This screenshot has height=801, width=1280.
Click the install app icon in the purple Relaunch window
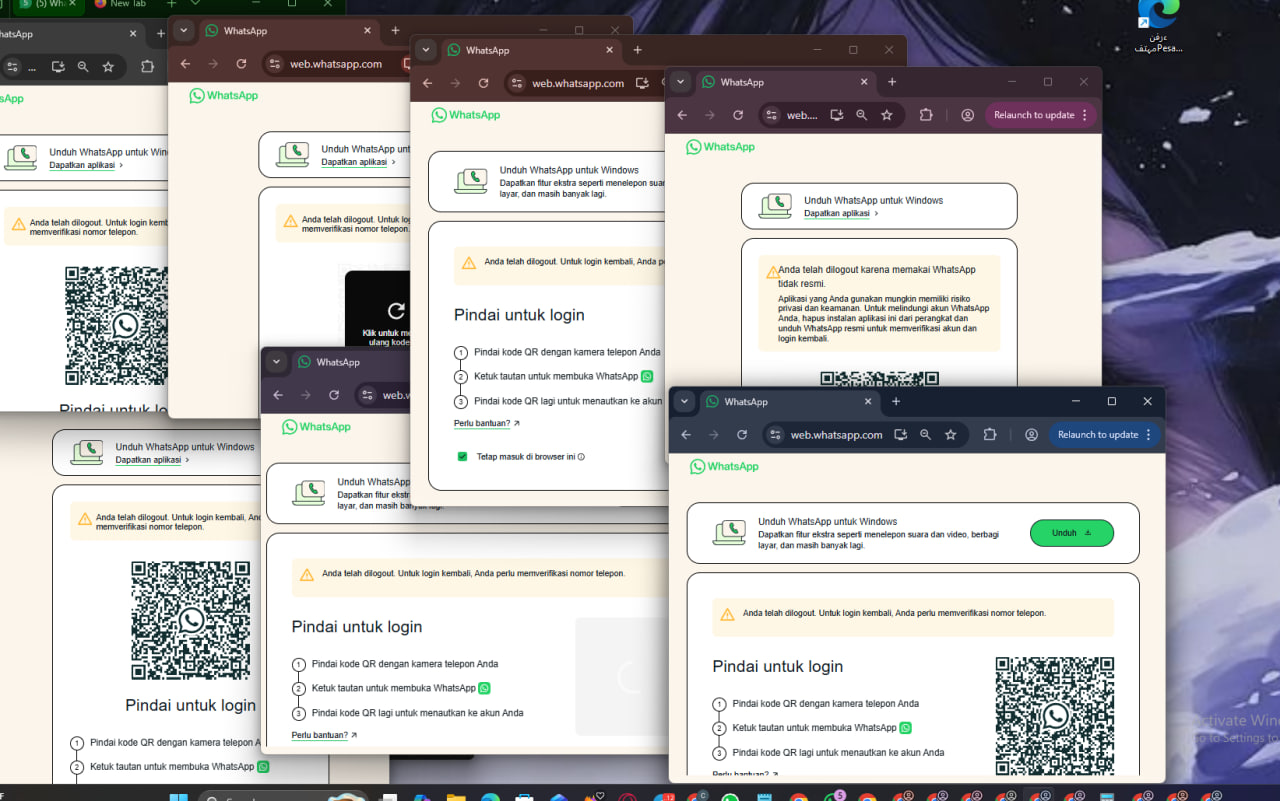coord(837,115)
